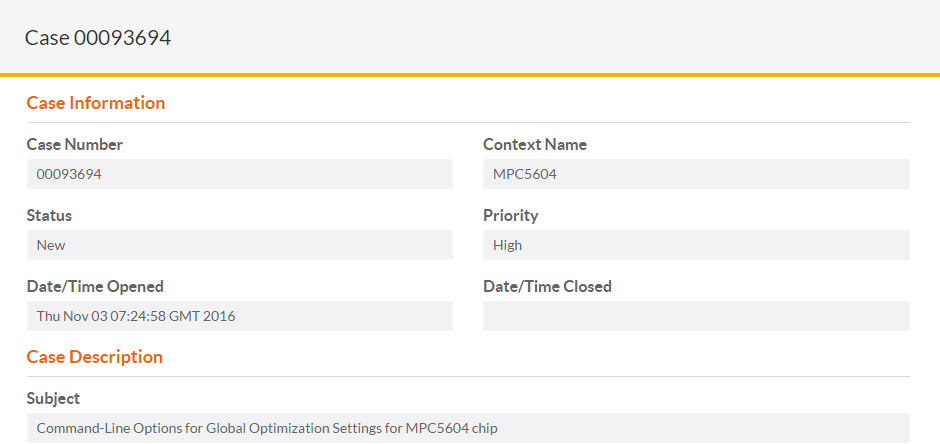Click the Case Number label
The width and height of the screenshot is (940, 444).
tap(75, 145)
